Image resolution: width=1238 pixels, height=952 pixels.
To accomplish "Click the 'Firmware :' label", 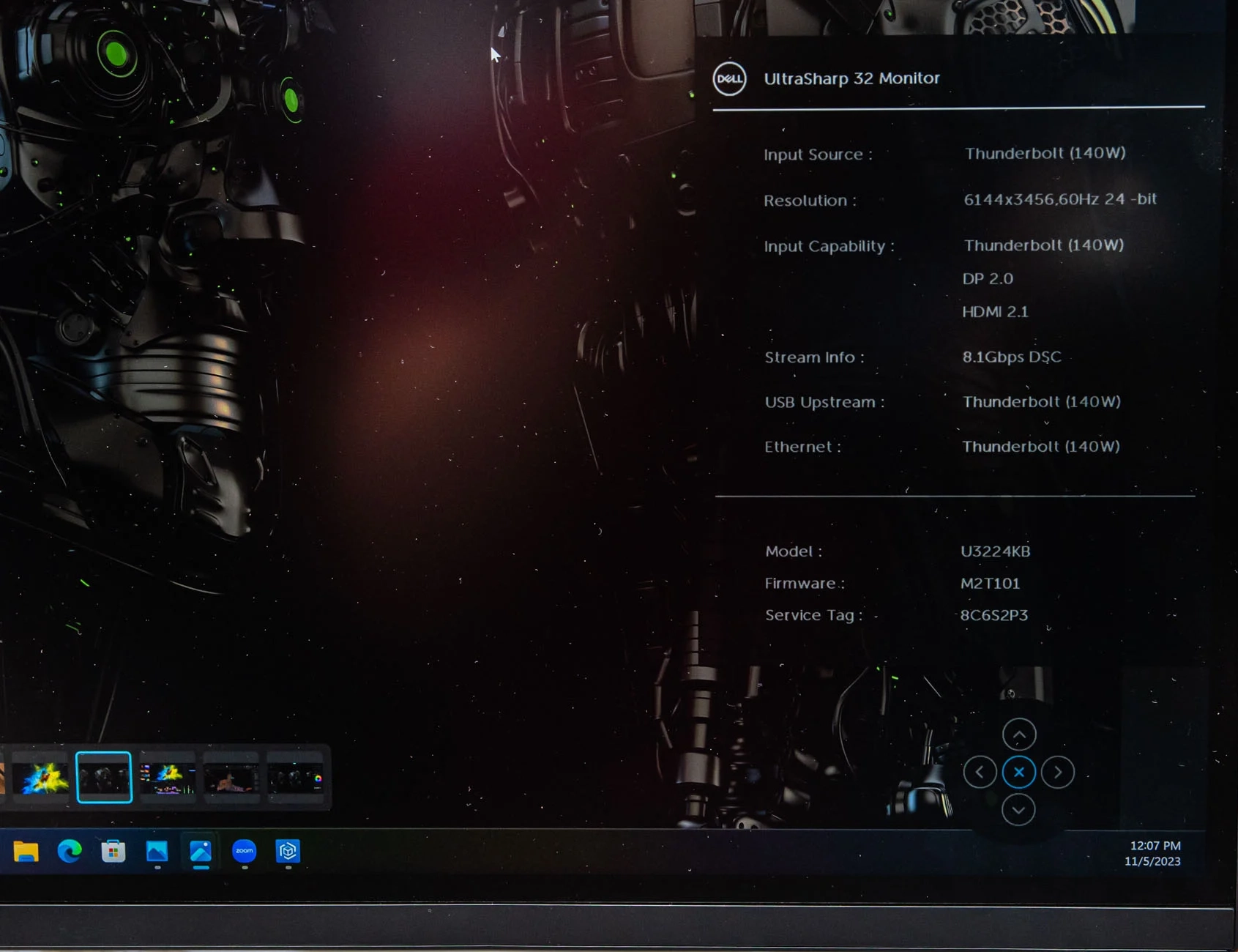I will 805,584.
